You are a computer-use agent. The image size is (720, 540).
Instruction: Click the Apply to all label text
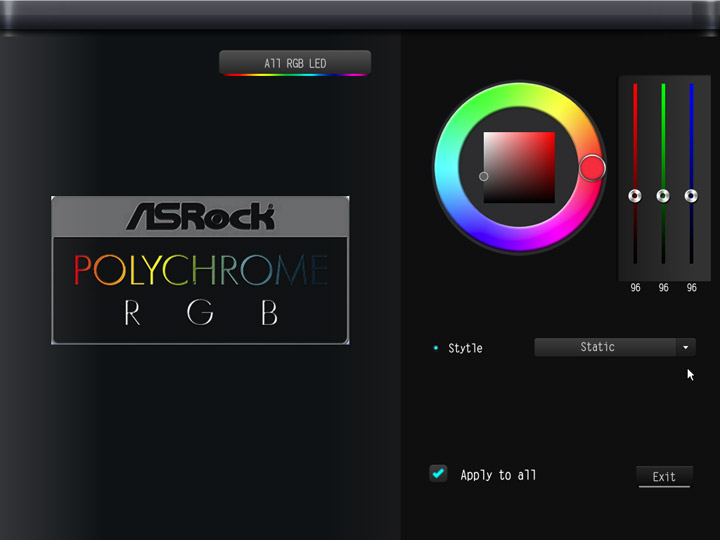click(x=498, y=475)
